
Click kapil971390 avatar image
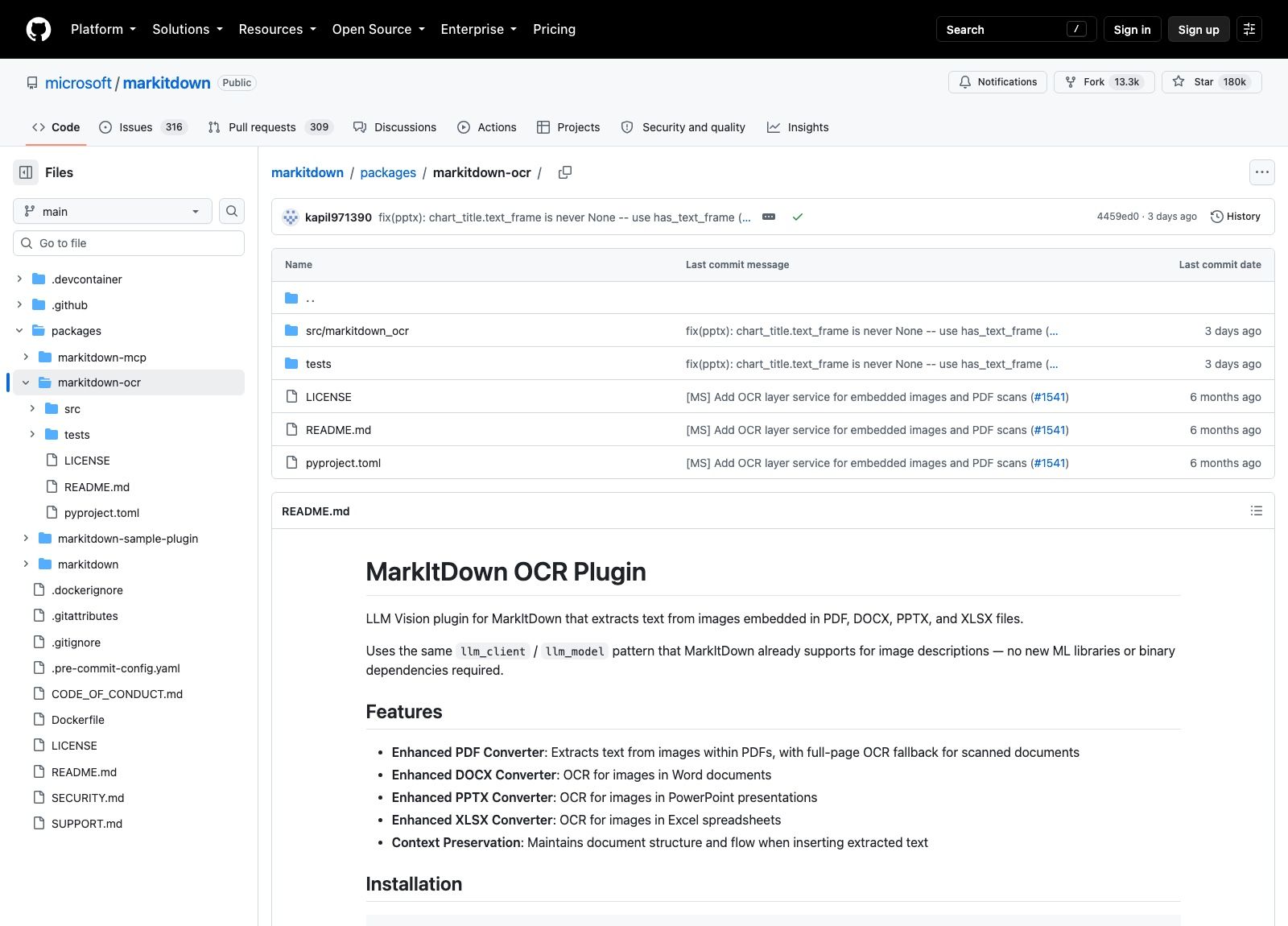coord(291,217)
